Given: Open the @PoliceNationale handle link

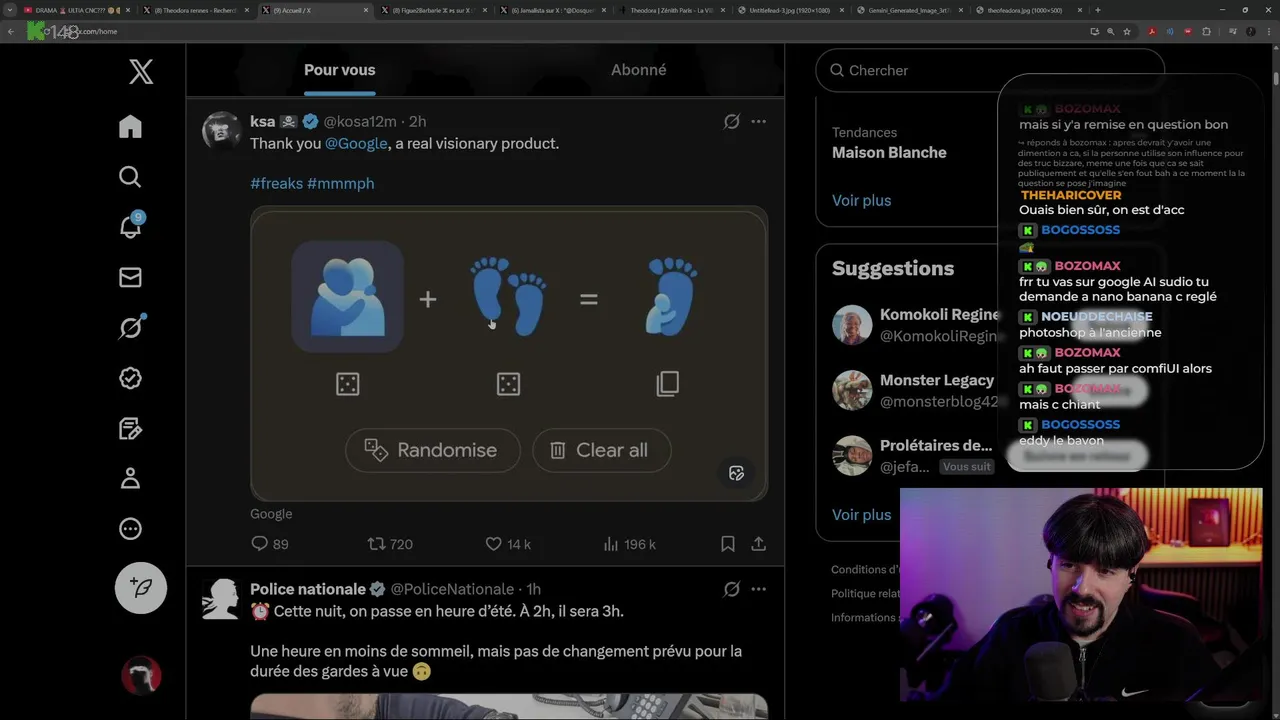Looking at the screenshot, I should coord(452,589).
